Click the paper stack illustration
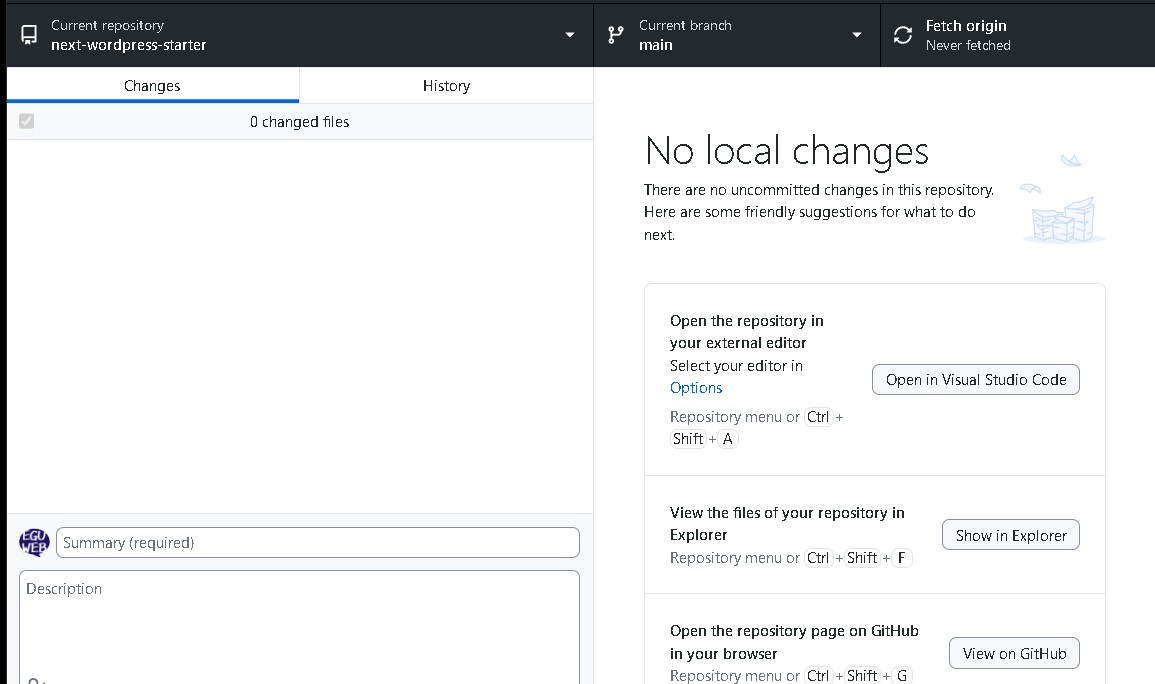 1063,212
